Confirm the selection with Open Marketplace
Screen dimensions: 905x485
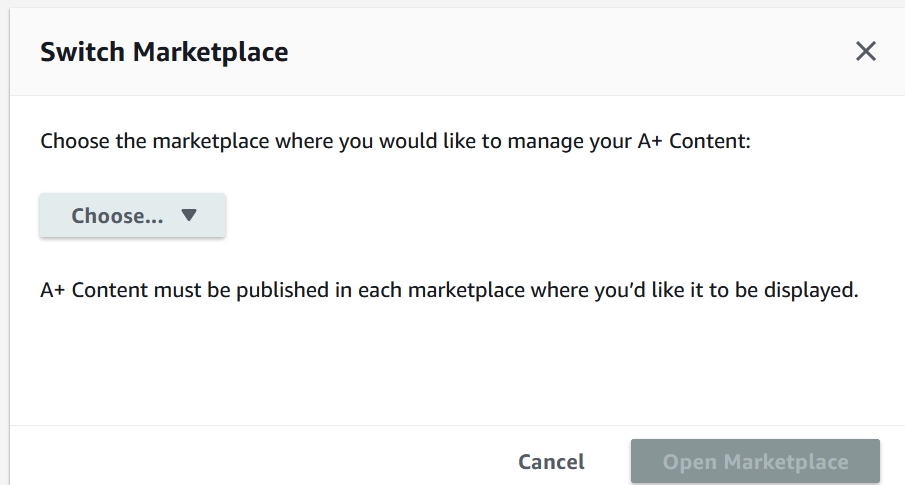tap(755, 462)
